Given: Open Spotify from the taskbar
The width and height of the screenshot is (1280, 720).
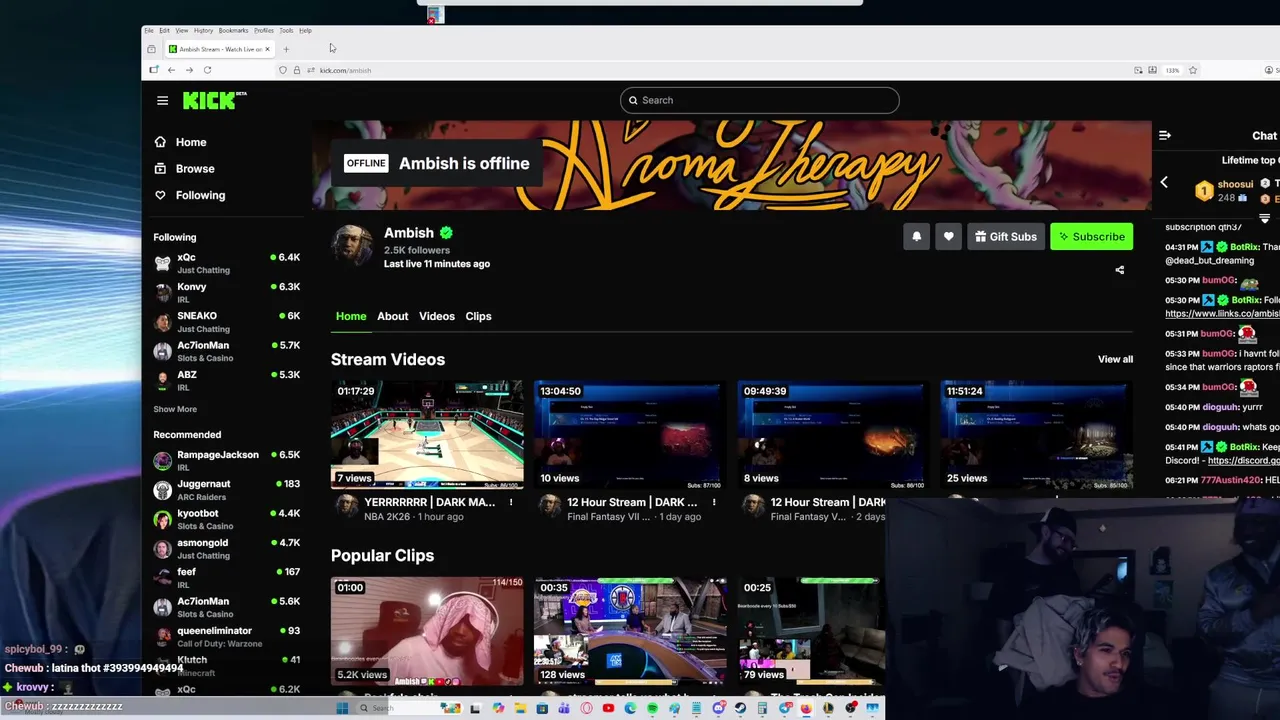Looking at the screenshot, I should [652, 708].
